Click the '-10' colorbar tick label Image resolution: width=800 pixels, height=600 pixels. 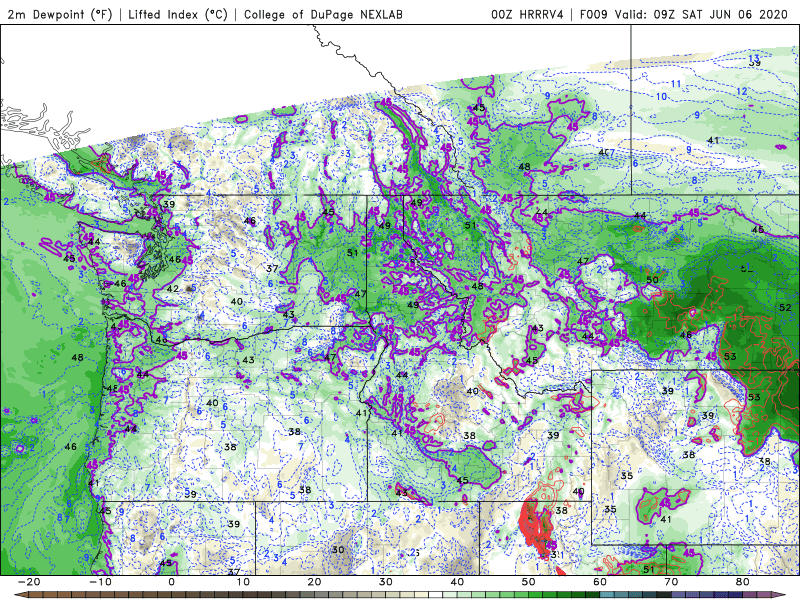coord(100,582)
